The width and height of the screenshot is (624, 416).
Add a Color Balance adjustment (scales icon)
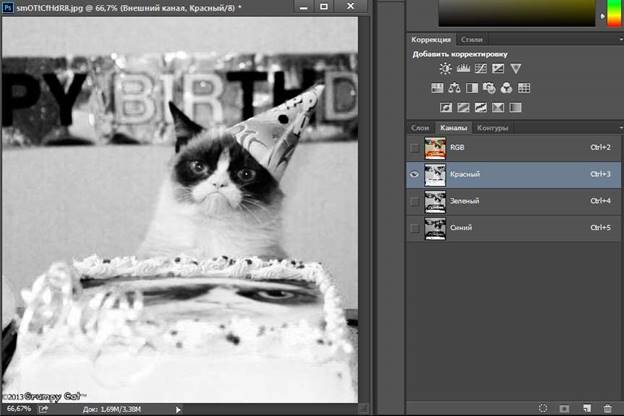pos(454,88)
